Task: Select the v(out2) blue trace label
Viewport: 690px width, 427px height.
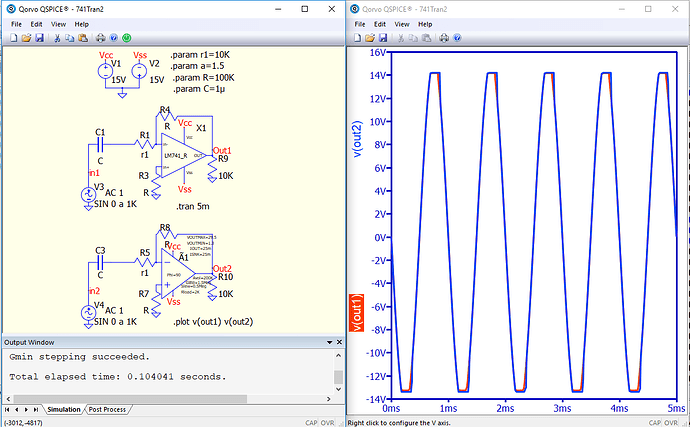Action: [x=356, y=138]
